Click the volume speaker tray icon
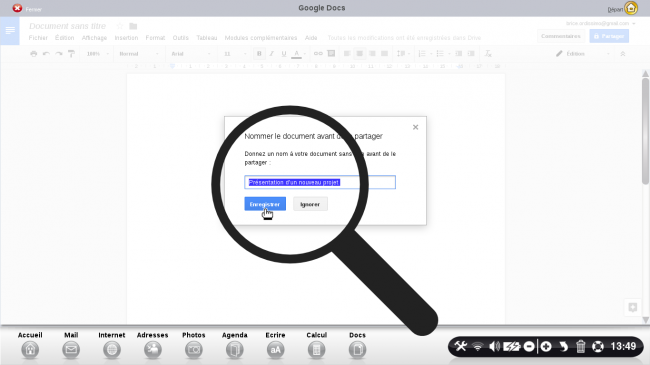This screenshot has height=365, width=650. pos(495,346)
